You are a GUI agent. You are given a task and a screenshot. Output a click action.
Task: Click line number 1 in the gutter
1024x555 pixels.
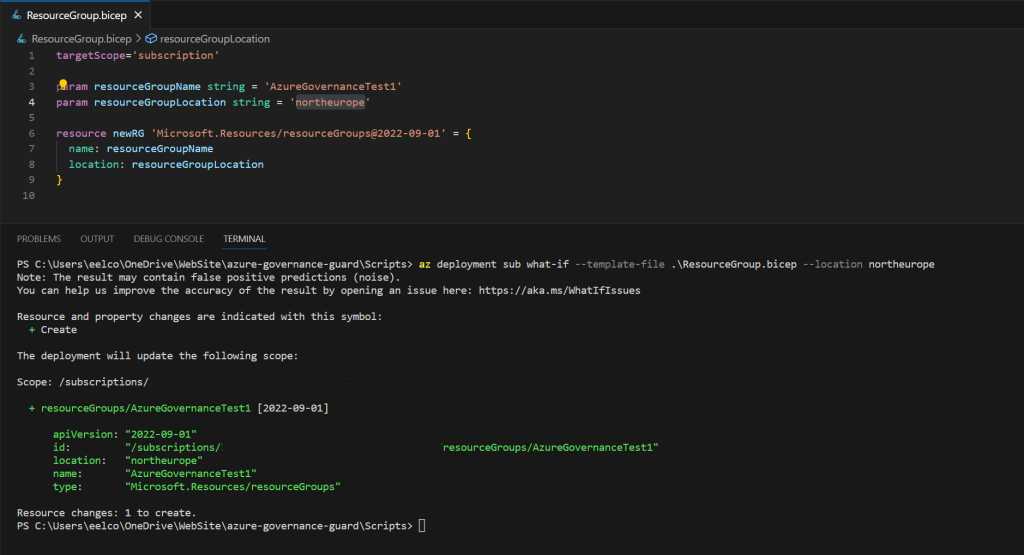(31, 56)
